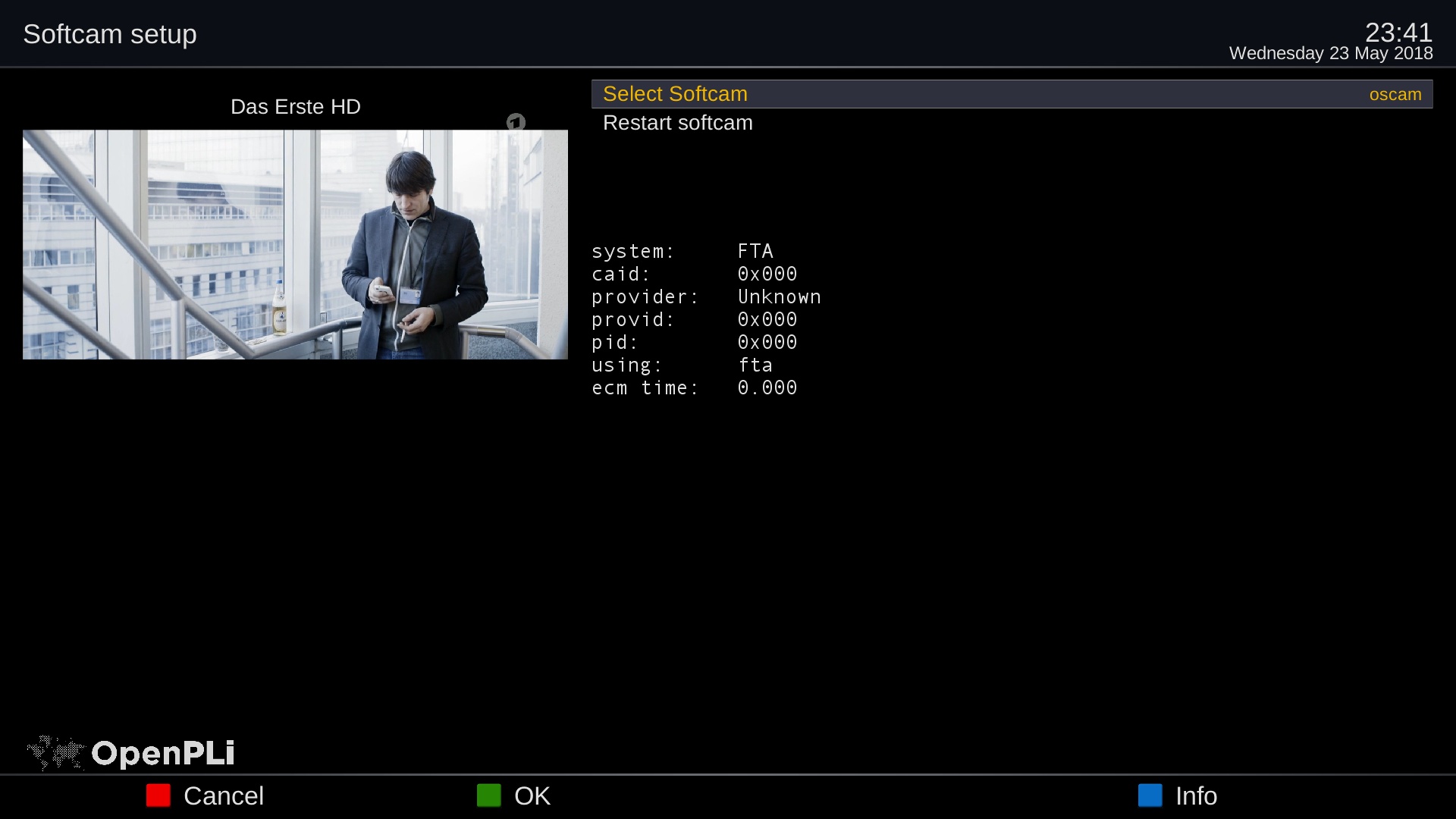Click the OpenPLi logo
Viewport: 1456px width, 819px height.
[x=130, y=753]
